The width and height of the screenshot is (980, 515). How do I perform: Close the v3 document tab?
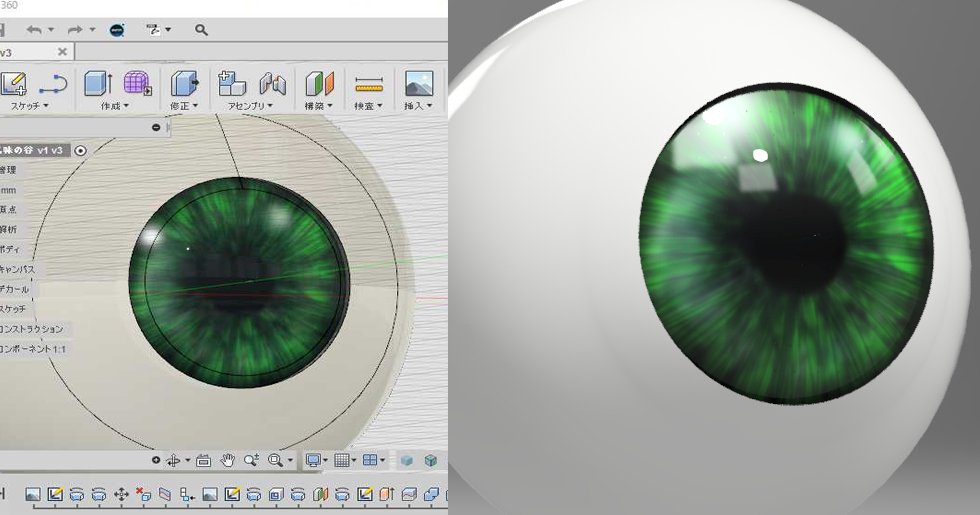click(62, 52)
